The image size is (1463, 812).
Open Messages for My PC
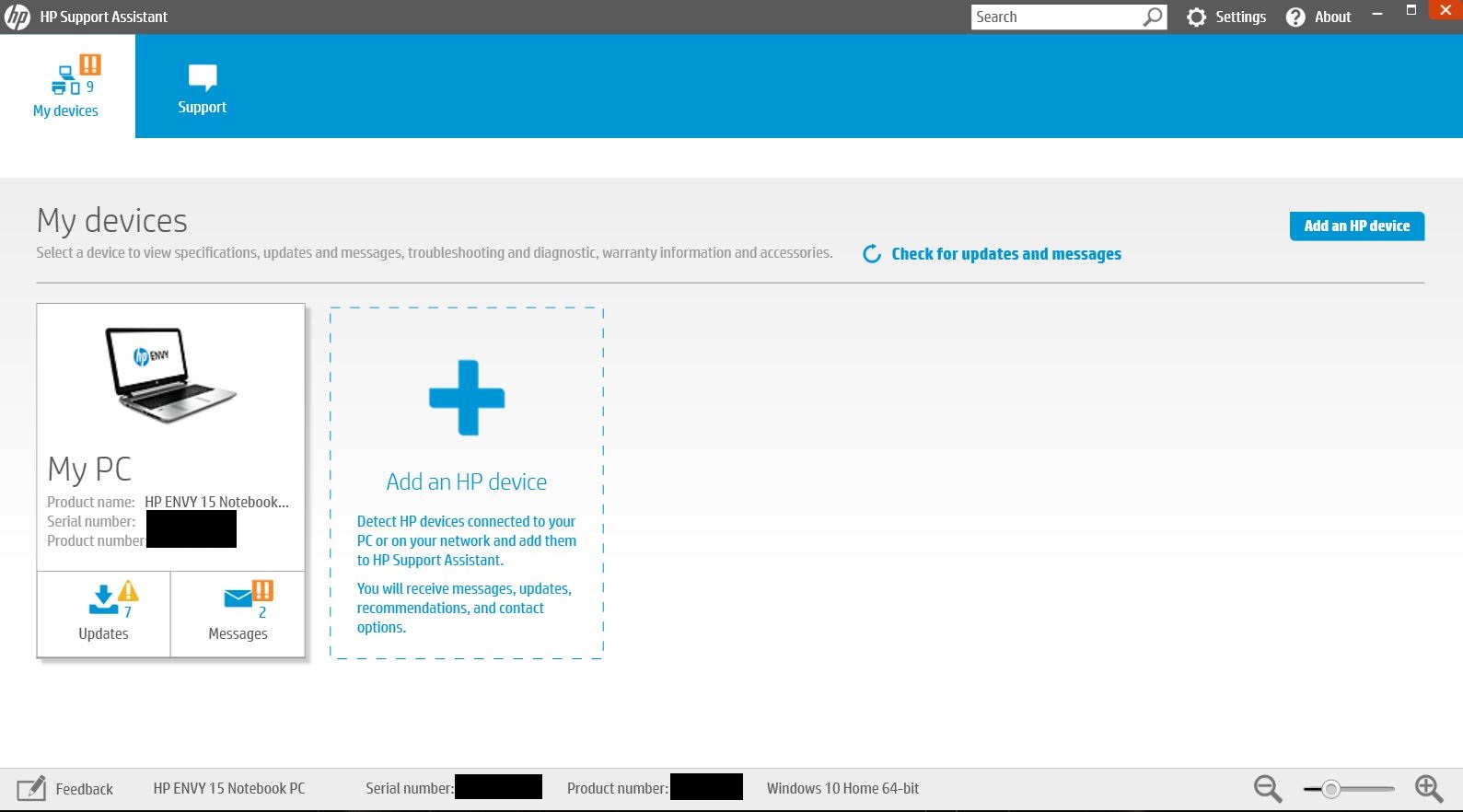(x=238, y=614)
